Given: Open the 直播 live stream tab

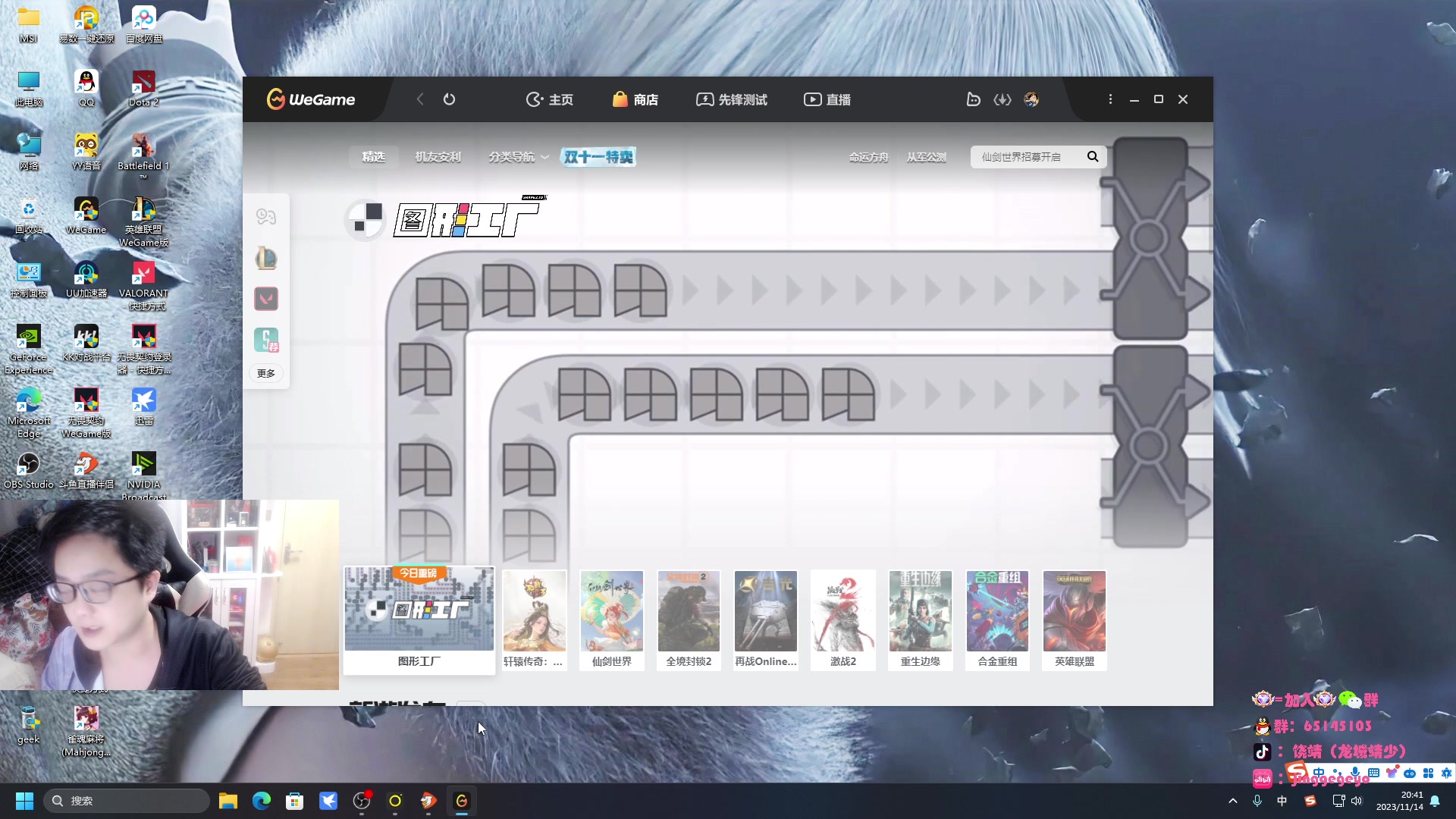Looking at the screenshot, I should 827,99.
